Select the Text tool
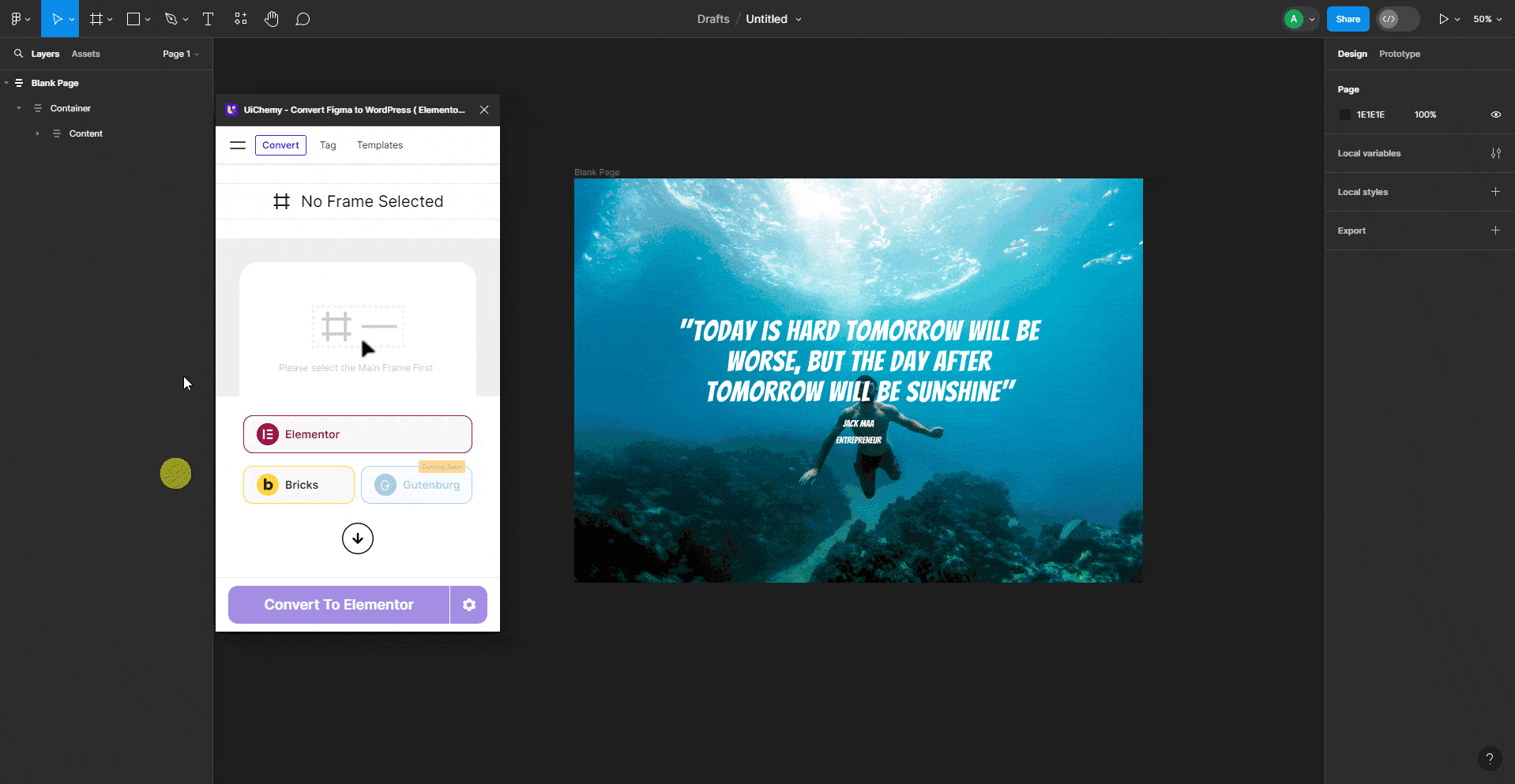This screenshot has height=784, width=1515. coord(208,18)
